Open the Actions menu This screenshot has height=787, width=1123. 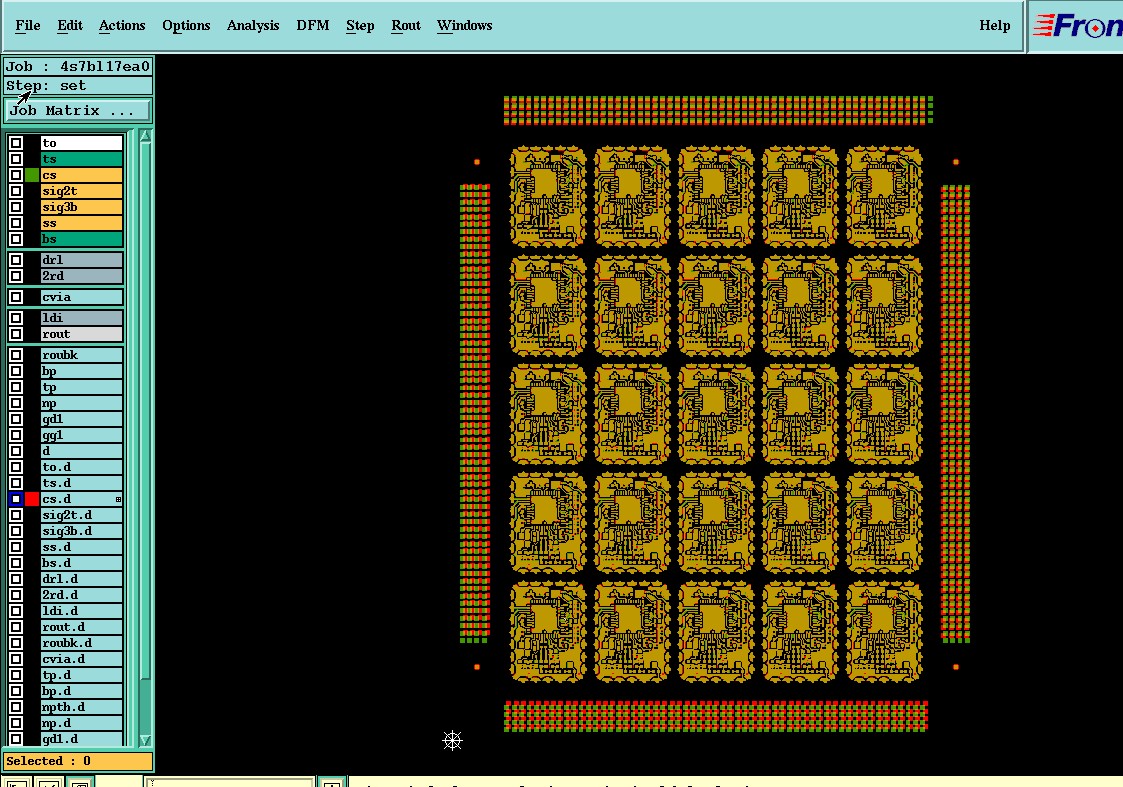122,26
